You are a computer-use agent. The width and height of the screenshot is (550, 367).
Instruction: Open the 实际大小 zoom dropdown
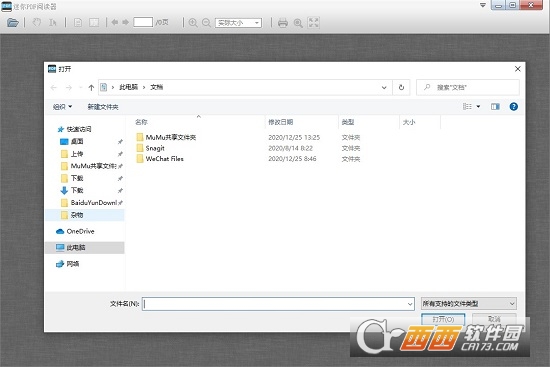pos(239,23)
